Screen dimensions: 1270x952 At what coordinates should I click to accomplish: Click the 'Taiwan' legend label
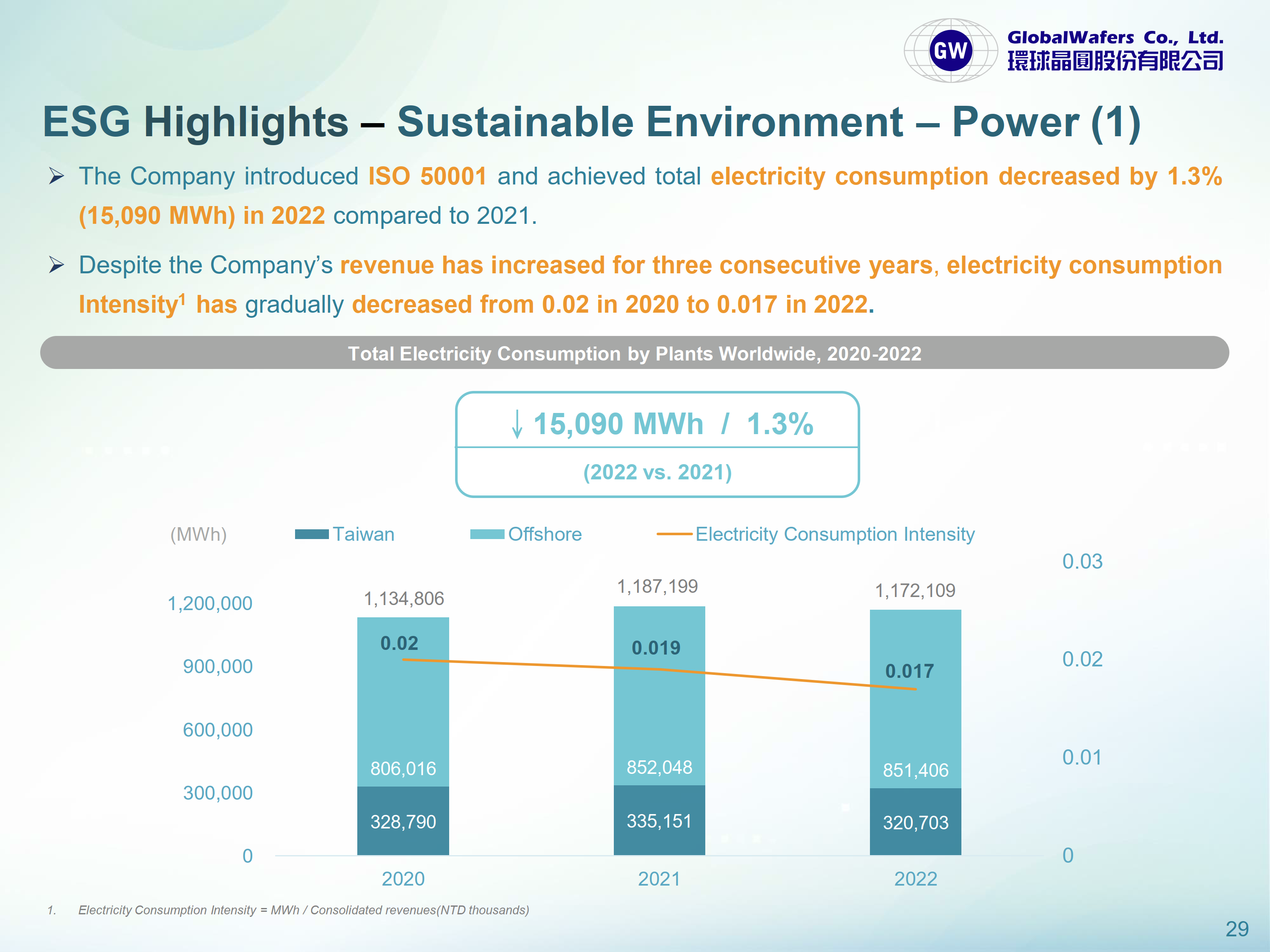point(363,534)
